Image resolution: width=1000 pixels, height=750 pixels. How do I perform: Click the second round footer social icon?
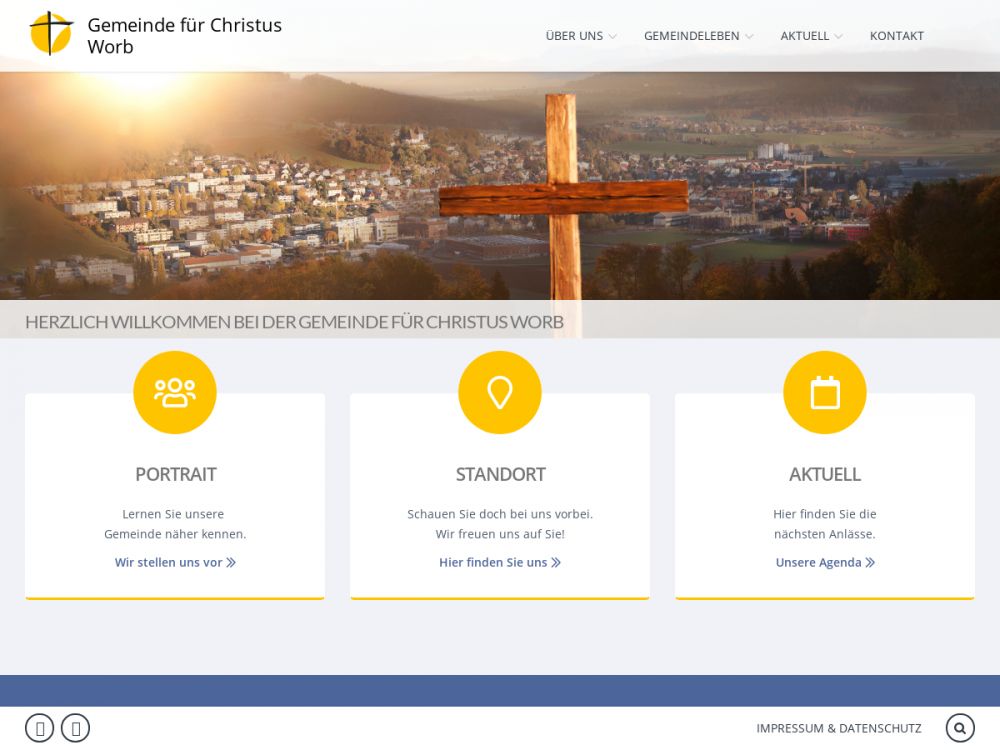pyautogui.click(x=76, y=728)
